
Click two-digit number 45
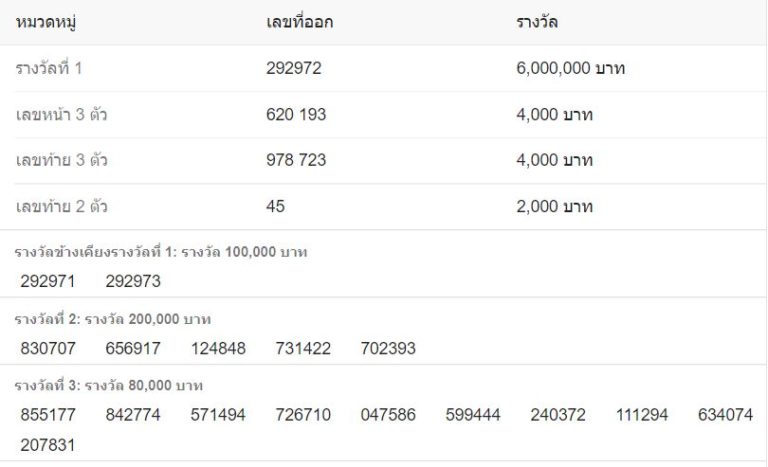click(x=275, y=206)
